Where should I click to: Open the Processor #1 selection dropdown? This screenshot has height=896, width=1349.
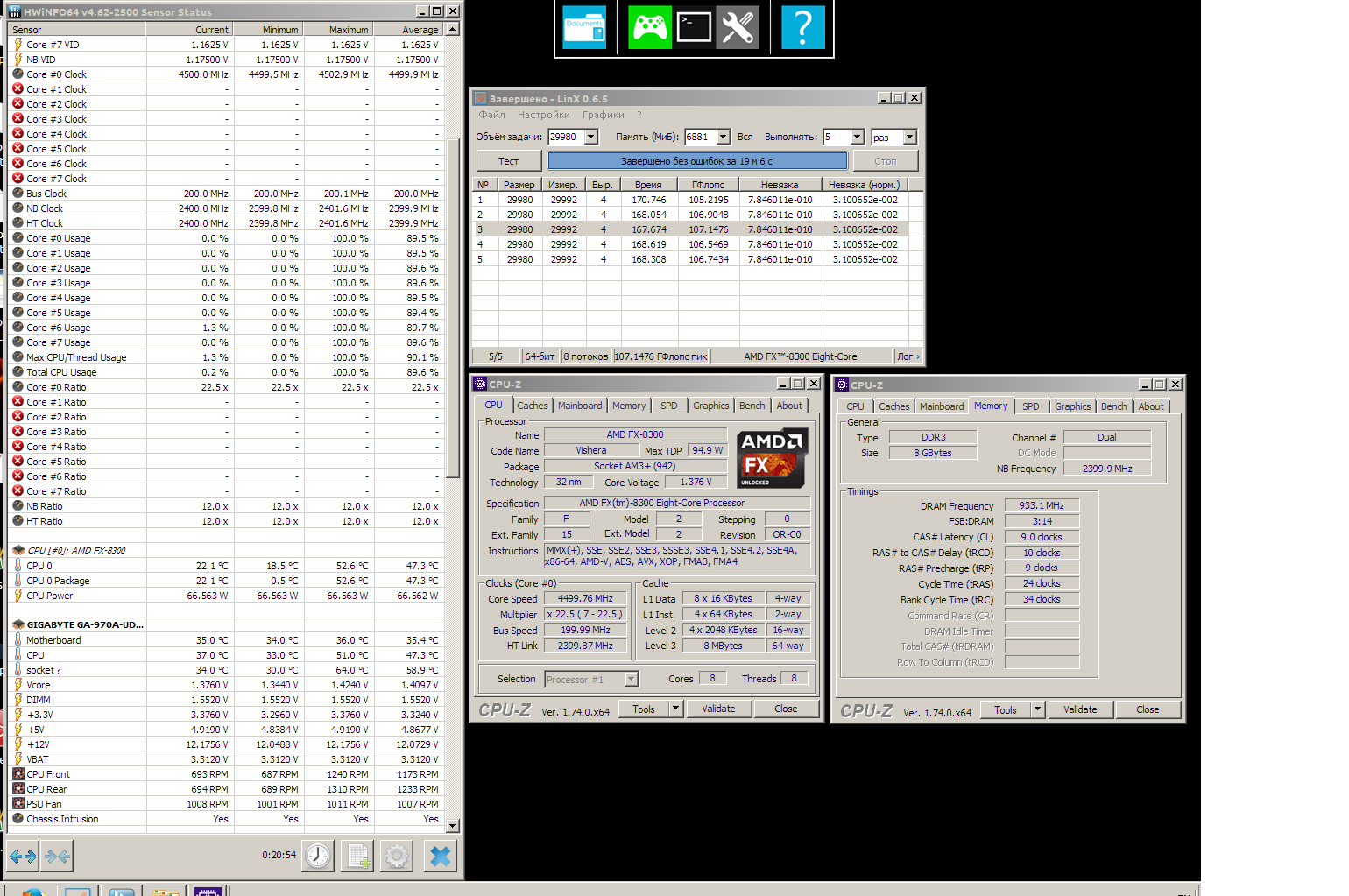(x=631, y=679)
